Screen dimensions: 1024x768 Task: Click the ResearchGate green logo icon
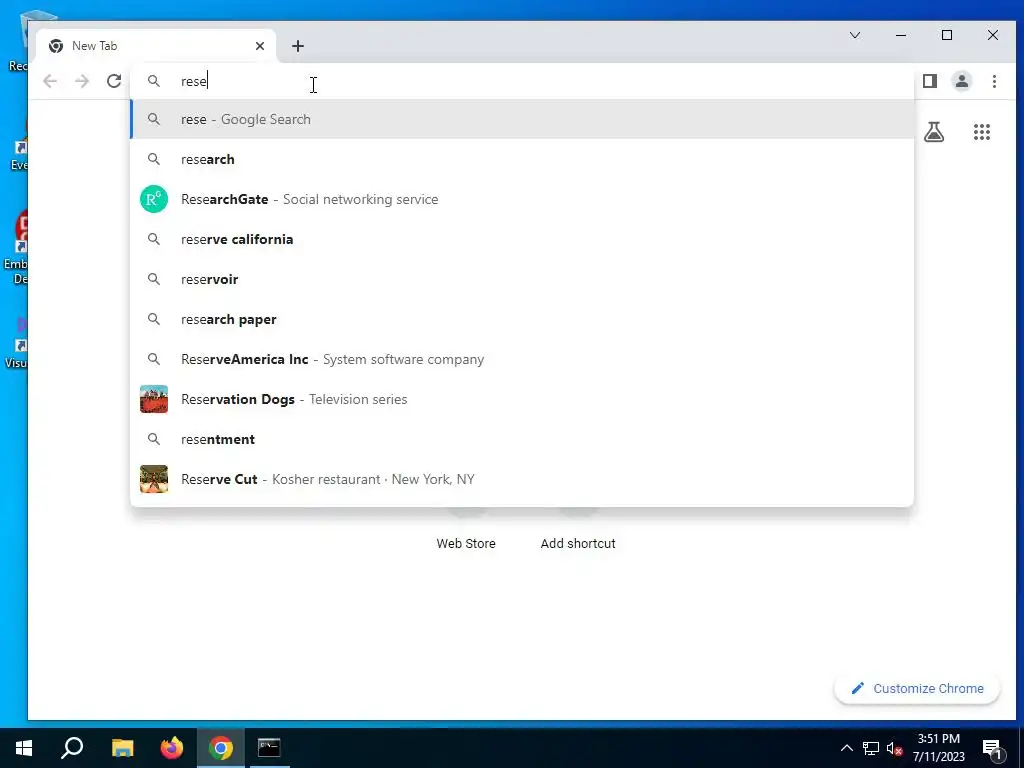point(153,199)
